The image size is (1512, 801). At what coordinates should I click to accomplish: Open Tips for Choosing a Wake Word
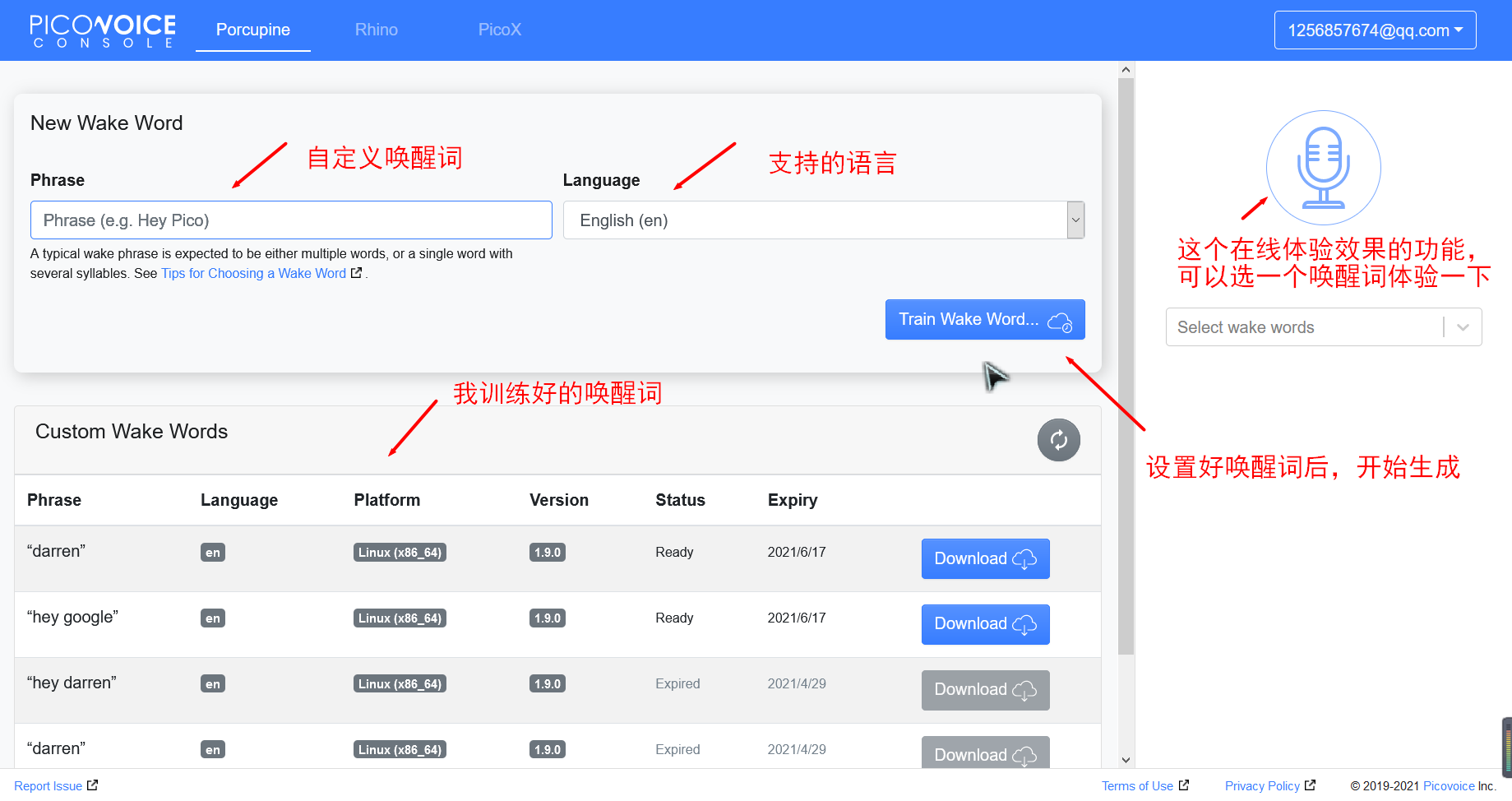click(x=252, y=272)
